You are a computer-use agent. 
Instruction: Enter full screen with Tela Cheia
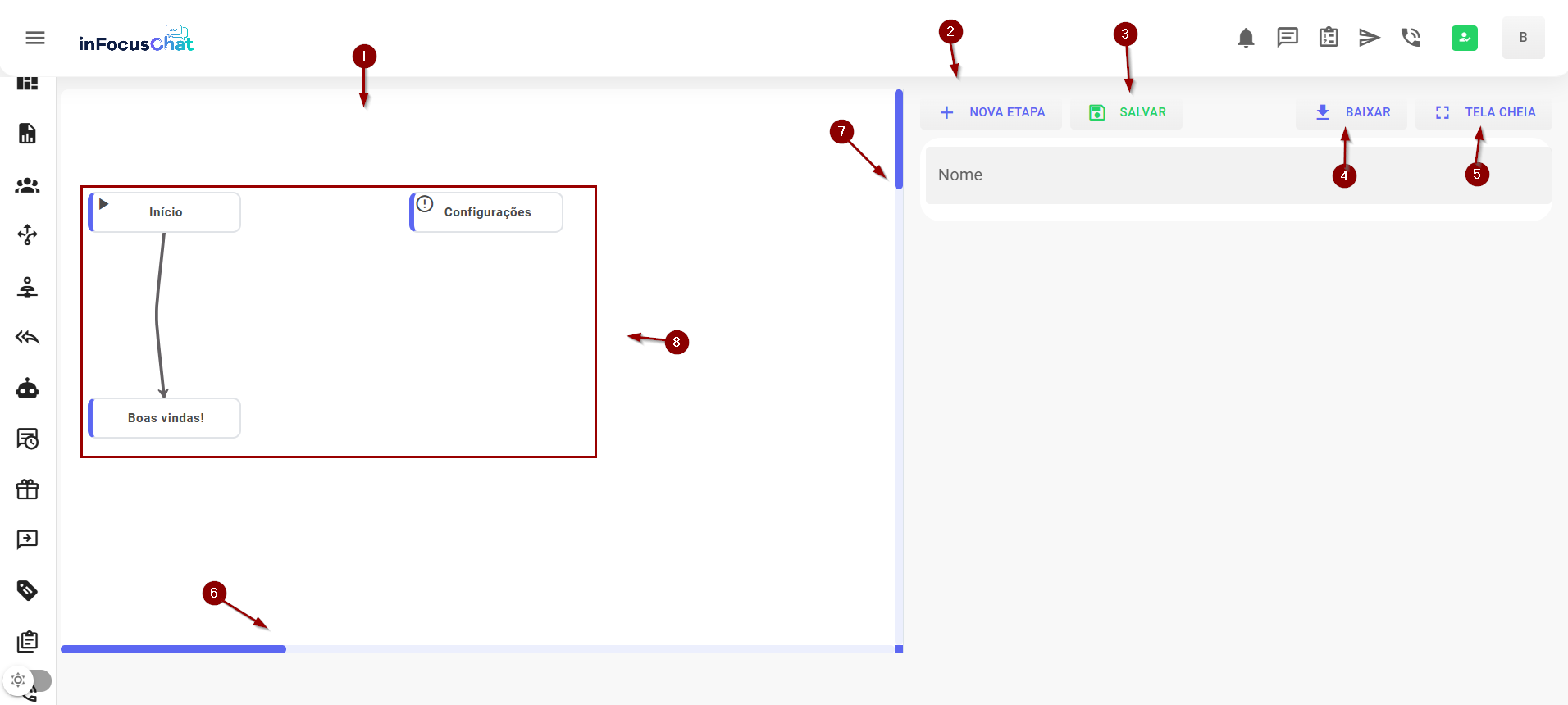(x=1484, y=112)
